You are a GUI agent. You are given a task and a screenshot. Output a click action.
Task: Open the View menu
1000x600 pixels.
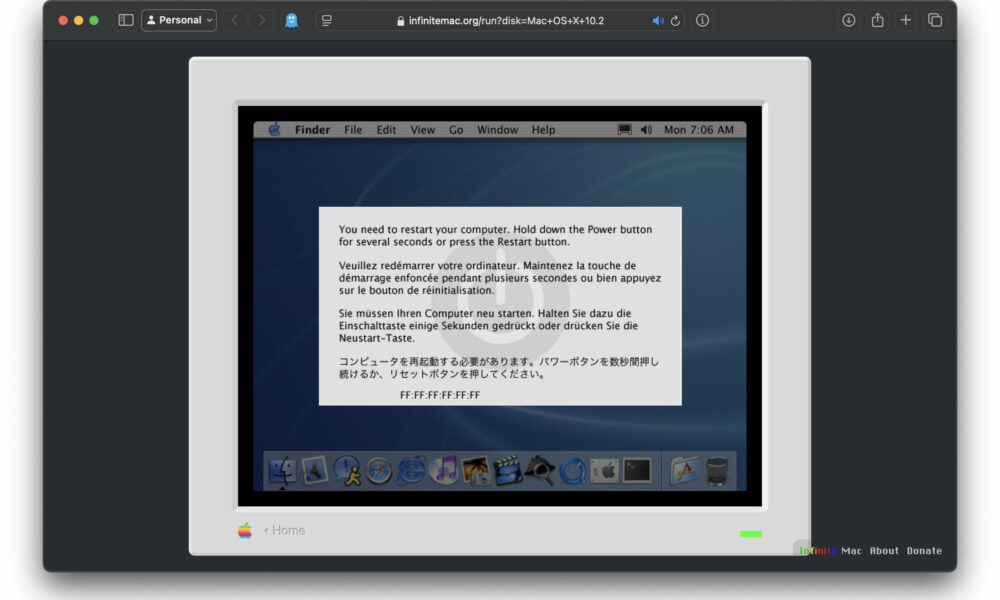422,129
